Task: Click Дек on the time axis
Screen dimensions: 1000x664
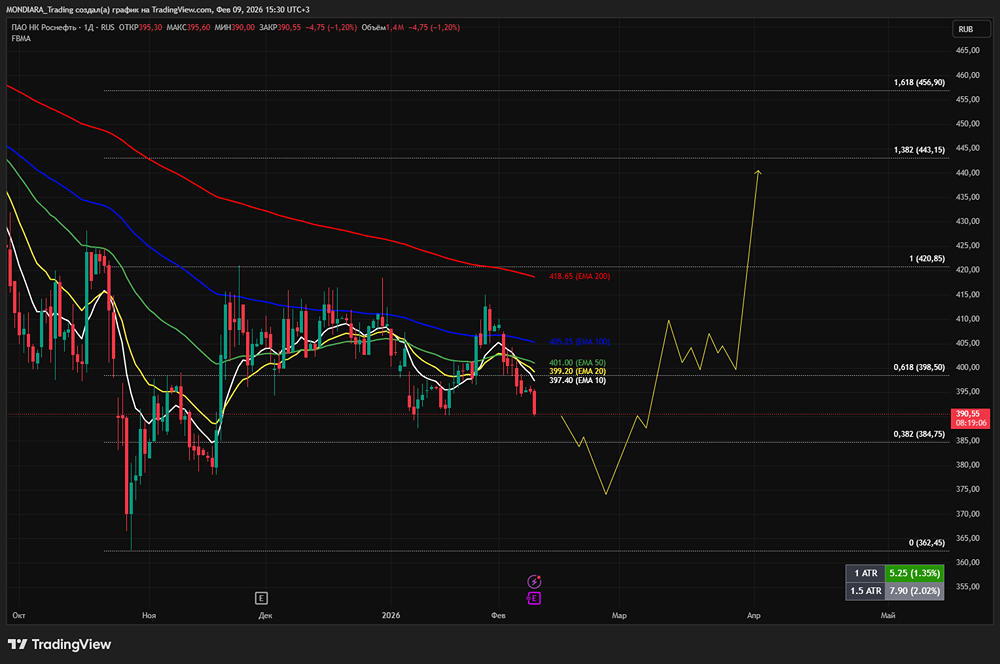Action: pyautogui.click(x=265, y=616)
